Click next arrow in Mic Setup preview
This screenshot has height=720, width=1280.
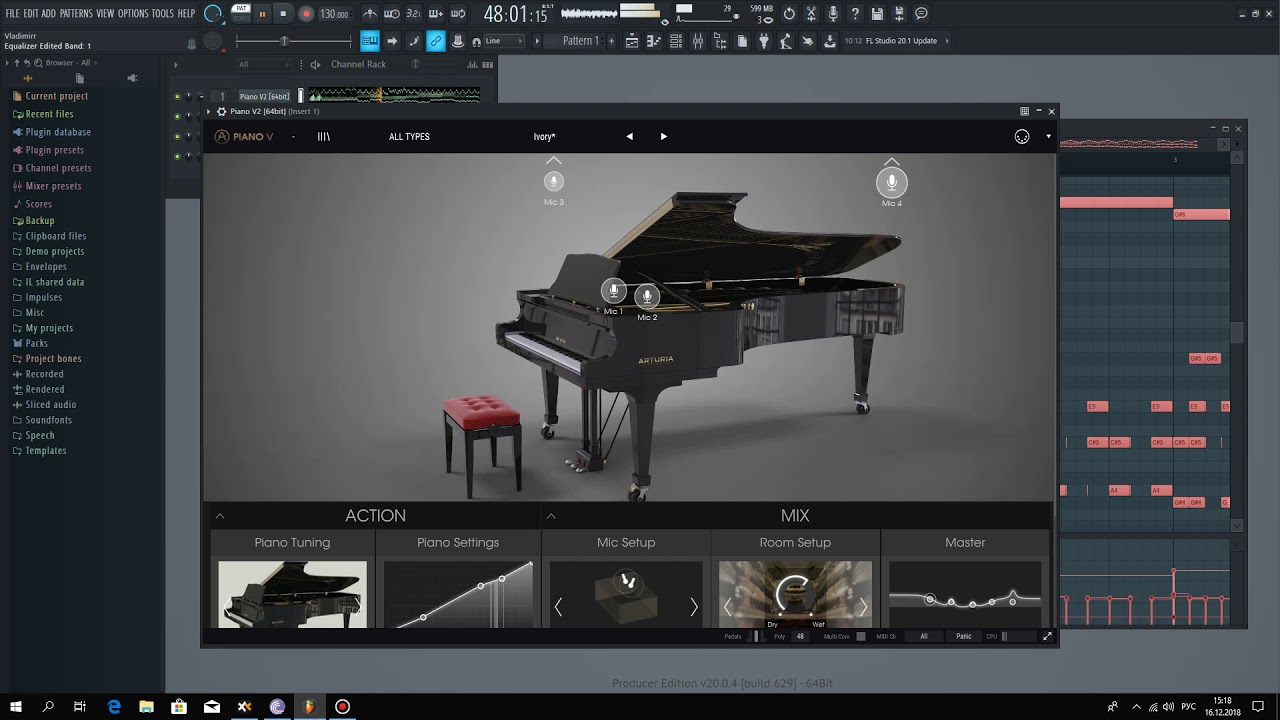[x=694, y=607]
